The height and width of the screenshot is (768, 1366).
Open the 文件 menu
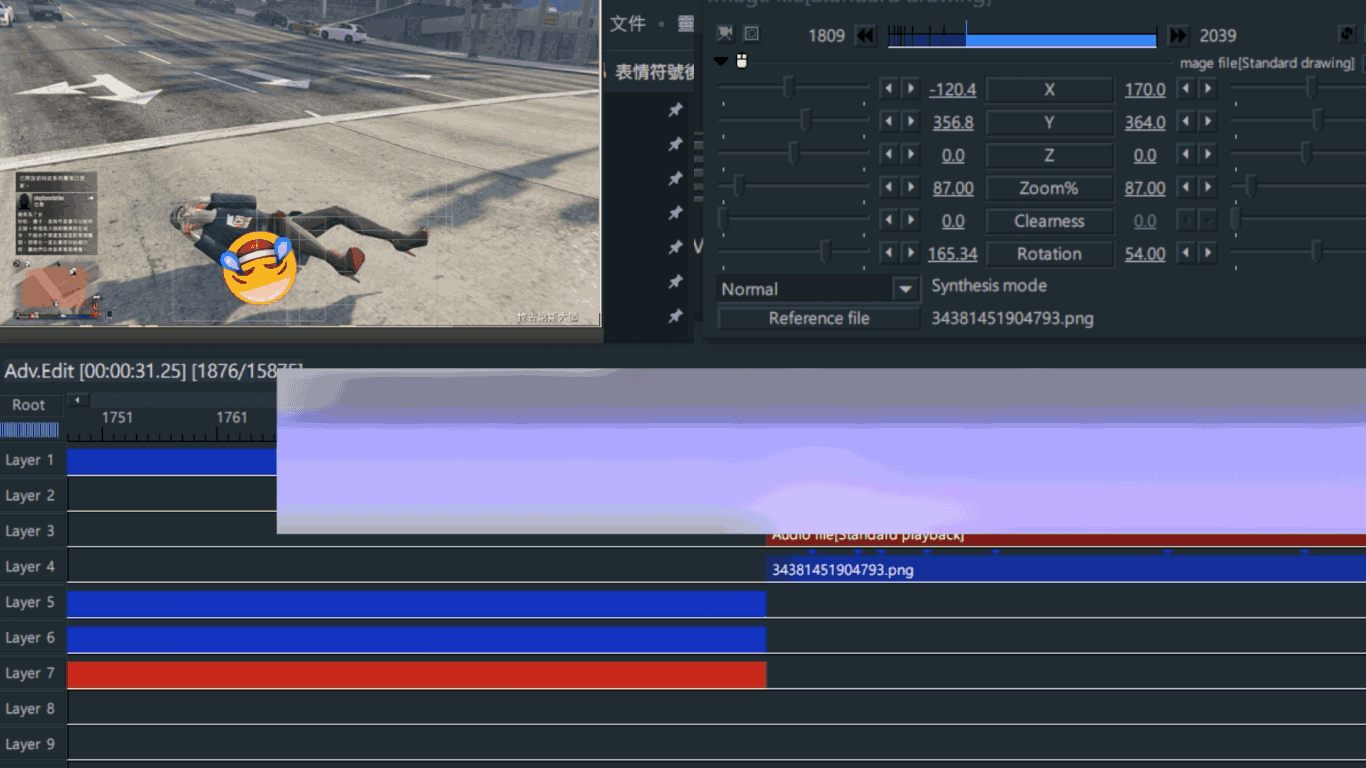628,23
